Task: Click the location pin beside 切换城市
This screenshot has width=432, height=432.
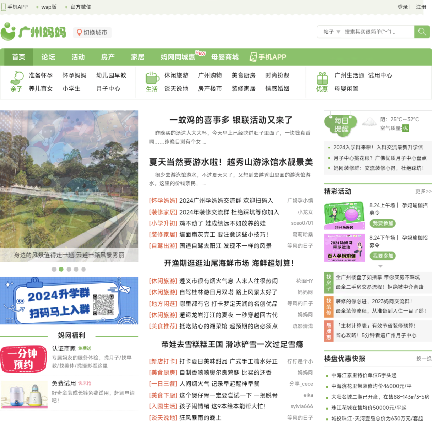Action: (x=79, y=32)
